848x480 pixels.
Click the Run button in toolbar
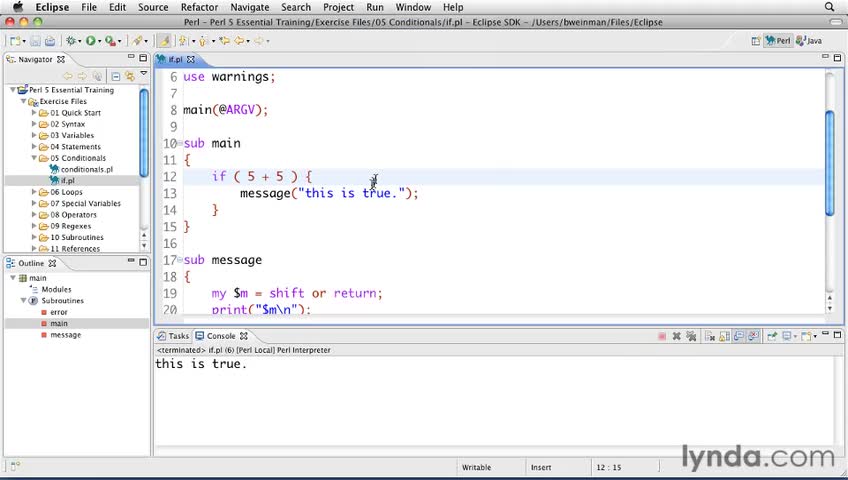(x=91, y=41)
